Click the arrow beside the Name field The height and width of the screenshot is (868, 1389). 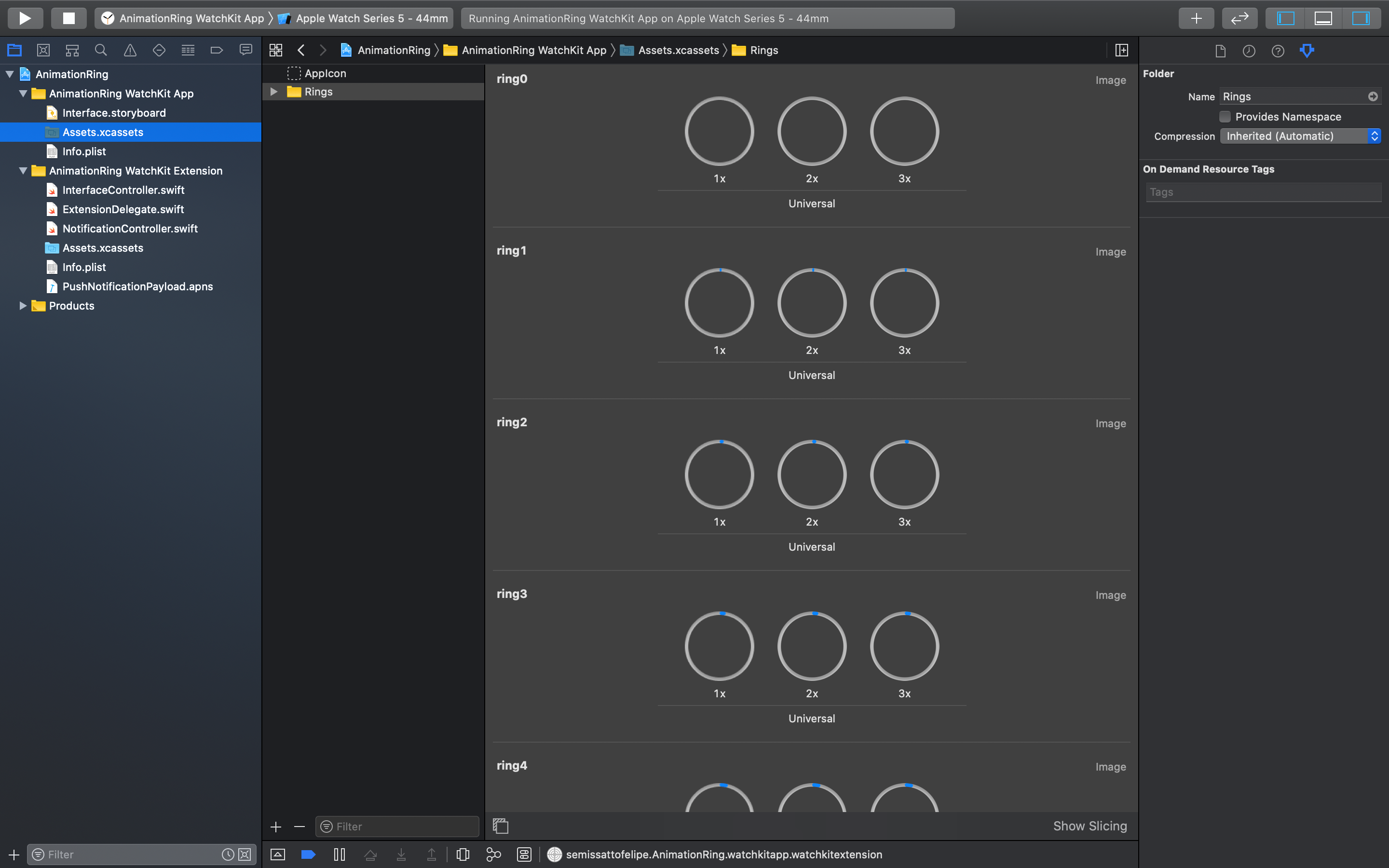click(x=1373, y=96)
